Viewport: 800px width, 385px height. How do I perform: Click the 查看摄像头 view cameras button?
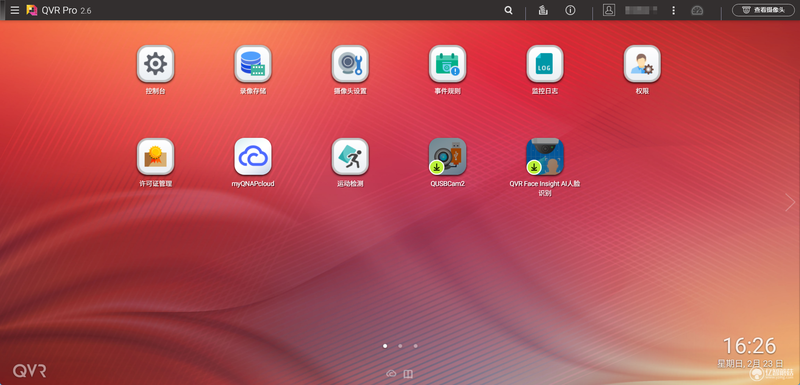point(763,10)
